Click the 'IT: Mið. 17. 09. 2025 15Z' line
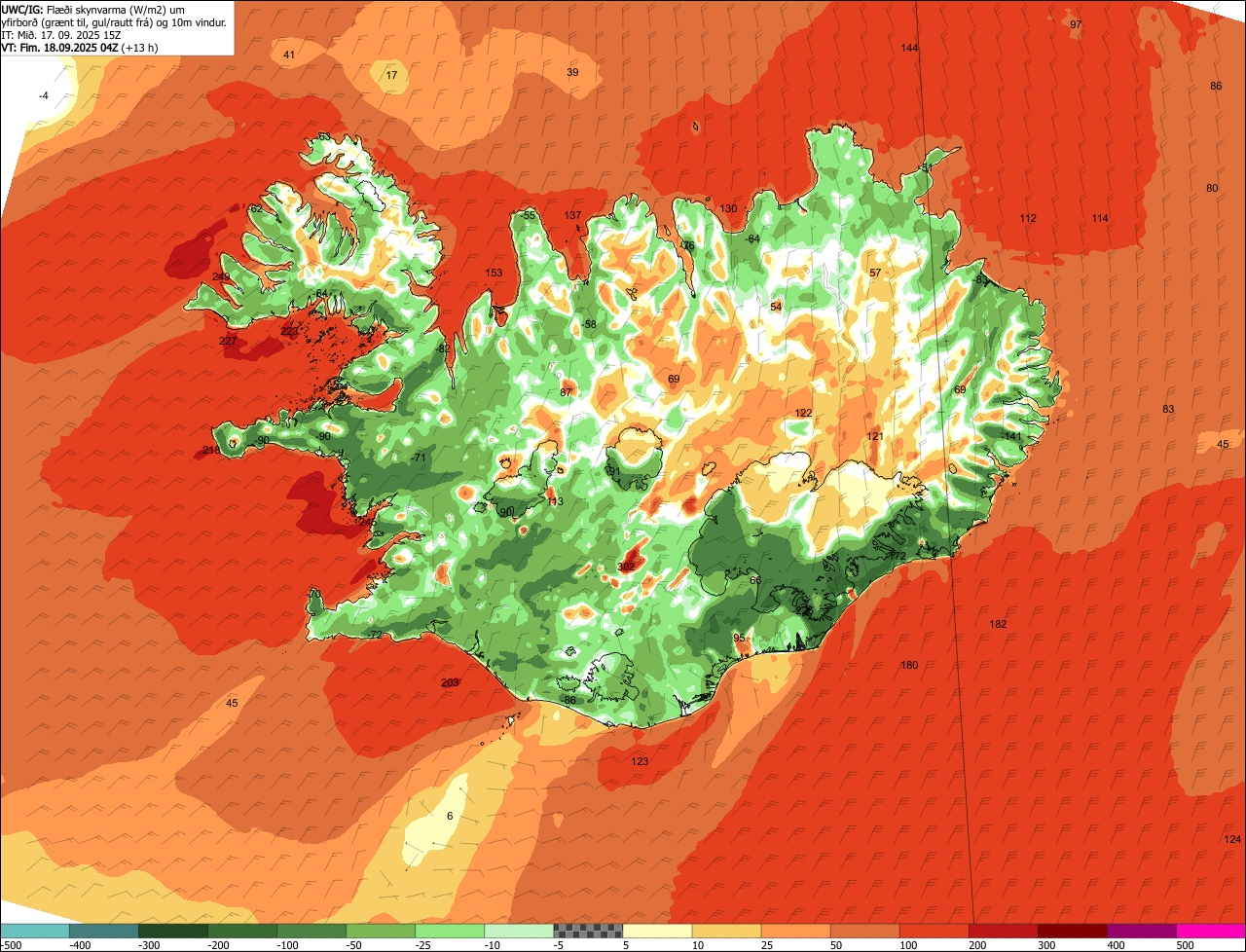1246x952 pixels. 60,34
